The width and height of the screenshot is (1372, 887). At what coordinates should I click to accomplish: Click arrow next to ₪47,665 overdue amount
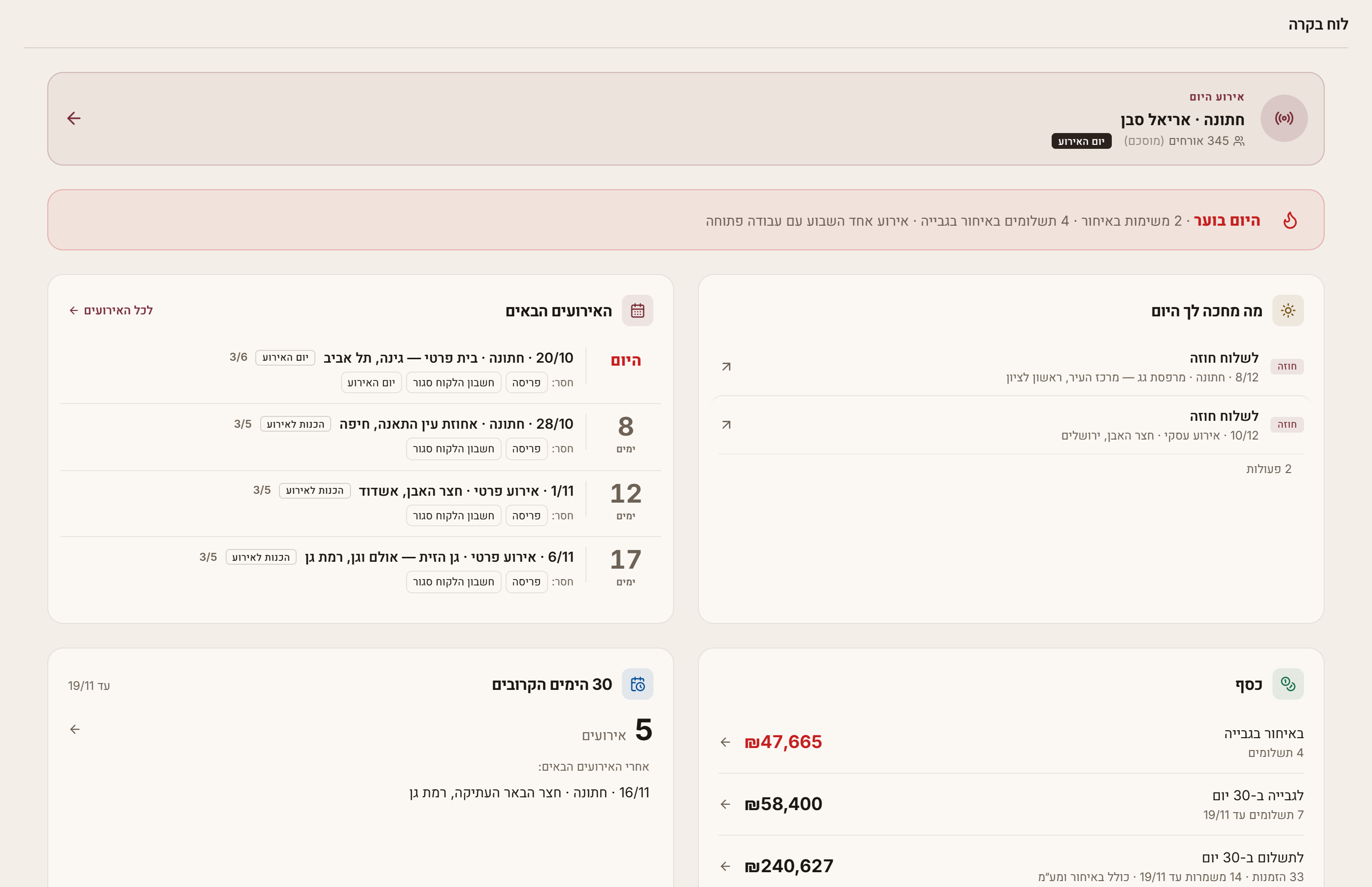point(725,743)
